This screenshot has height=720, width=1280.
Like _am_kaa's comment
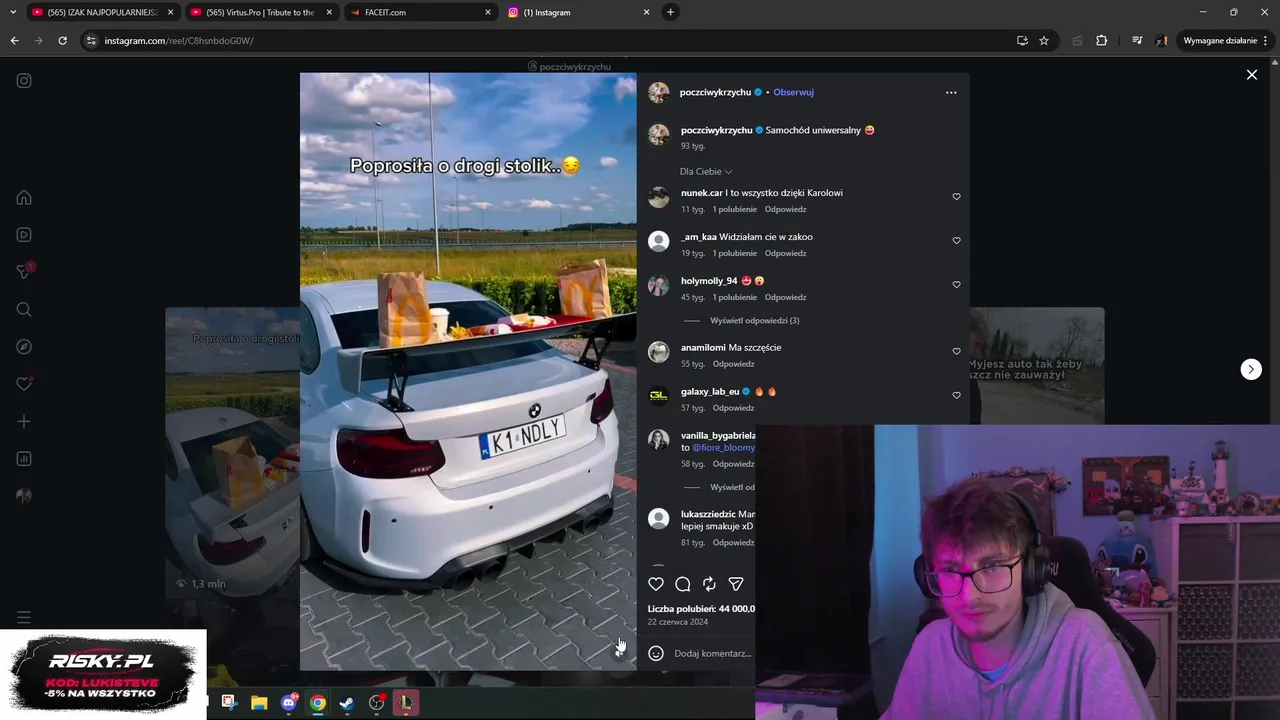point(956,241)
